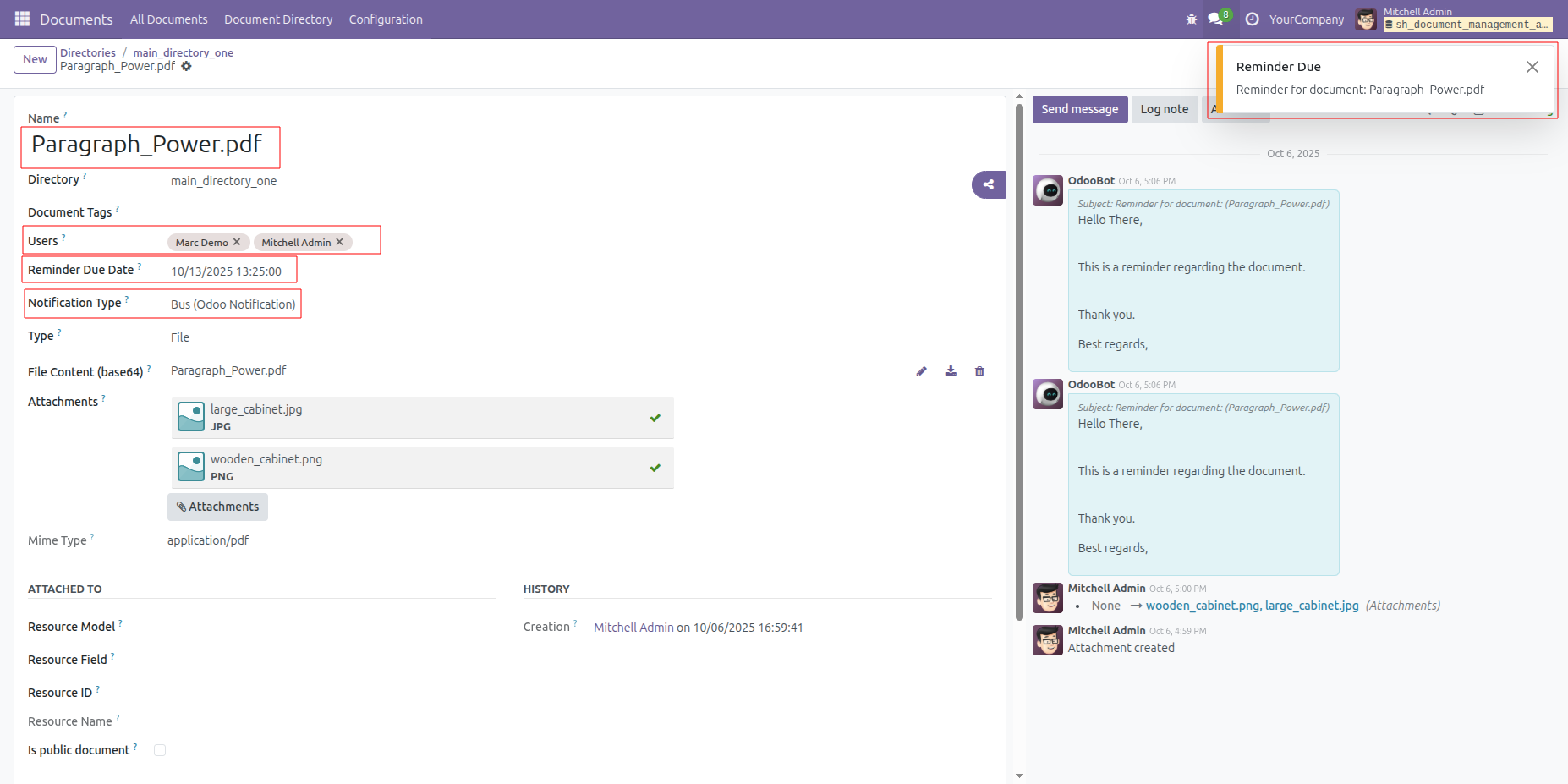Click Mitchell Admin's avatar on the Attachment created message
This screenshot has width=1568, height=784.
click(x=1048, y=640)
